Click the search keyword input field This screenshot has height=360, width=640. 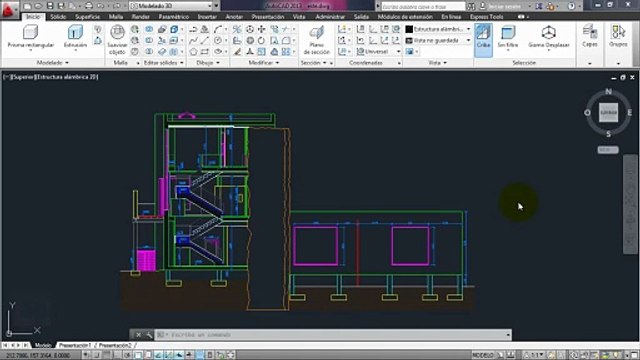coord(423,6)
